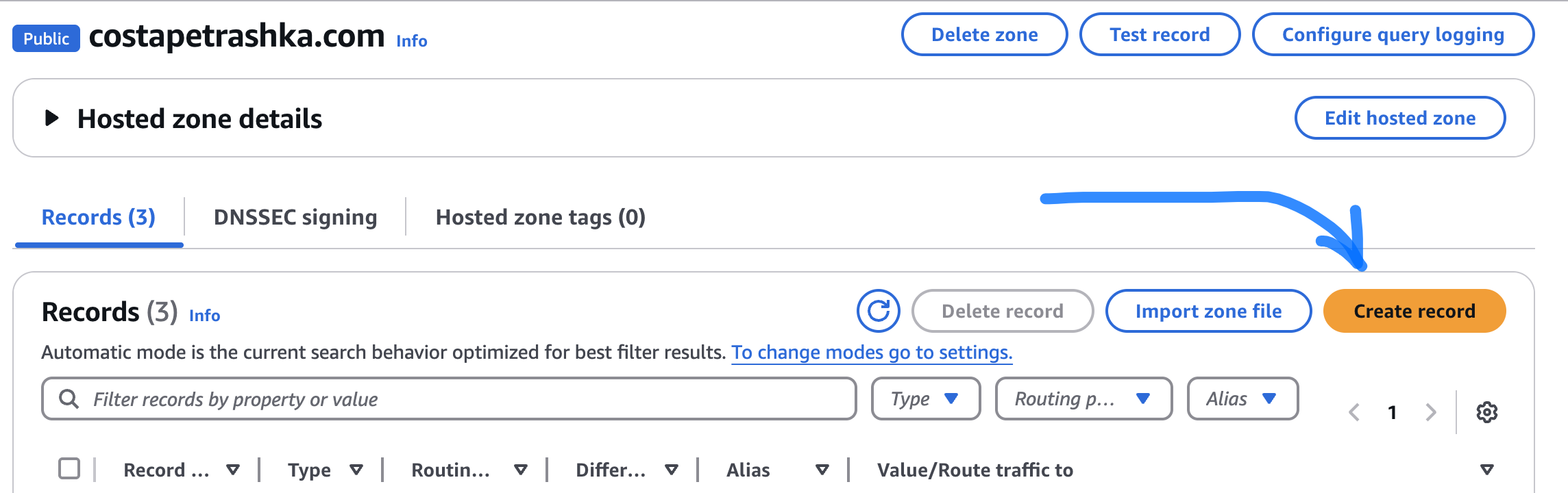Open Hosted zone tags tab
1568x493 pixels.
(540, 217)
